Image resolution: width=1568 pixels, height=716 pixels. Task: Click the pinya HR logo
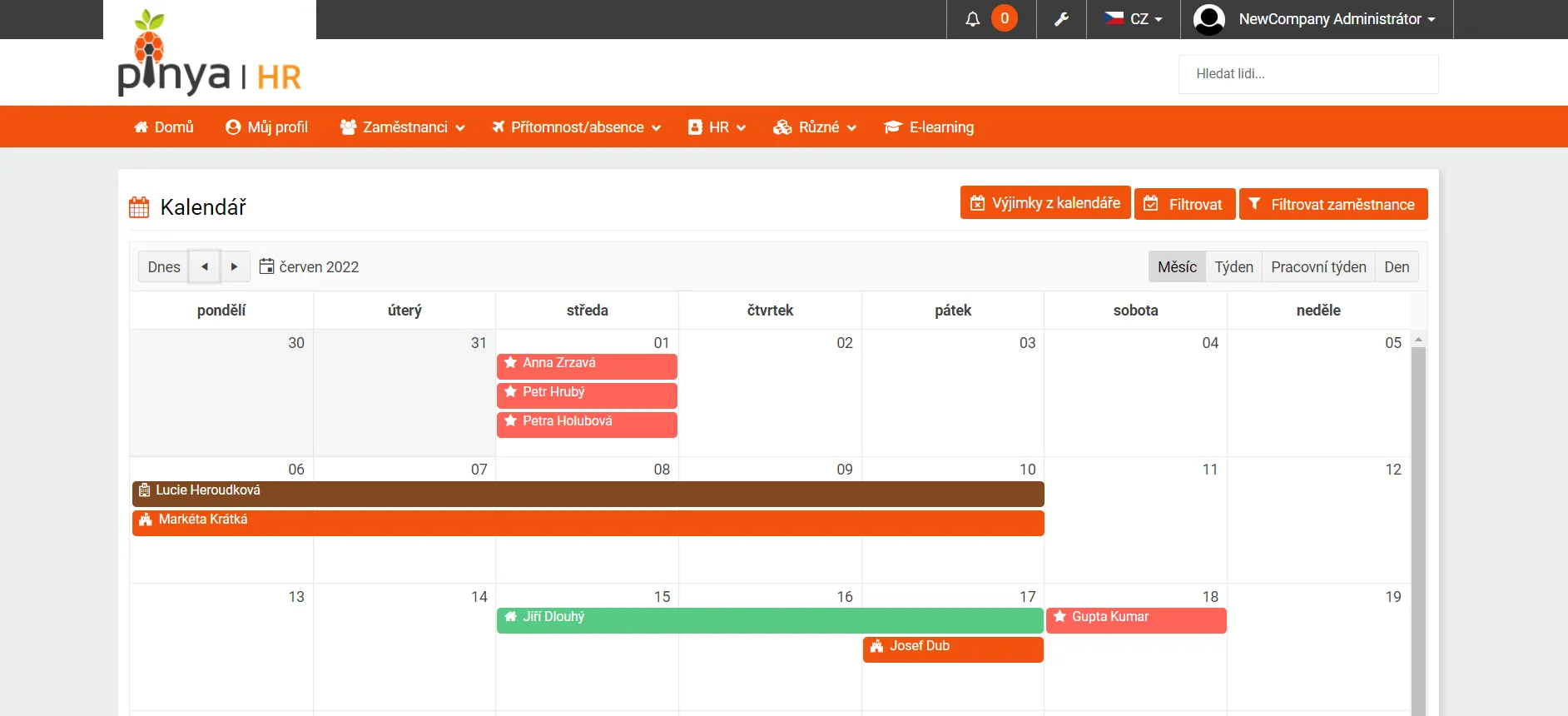210,52
